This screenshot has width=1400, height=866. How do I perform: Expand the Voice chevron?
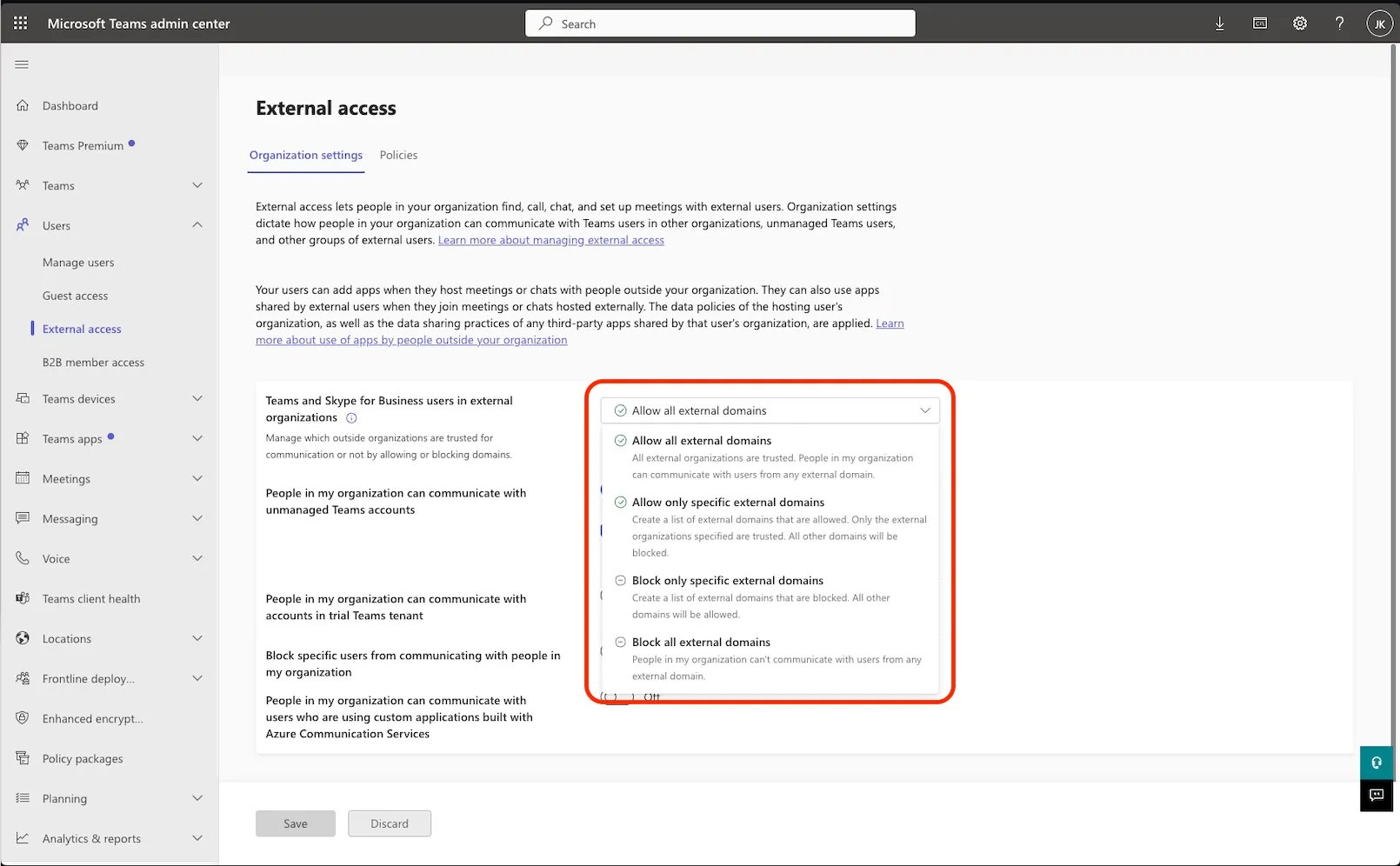[197, 558]
